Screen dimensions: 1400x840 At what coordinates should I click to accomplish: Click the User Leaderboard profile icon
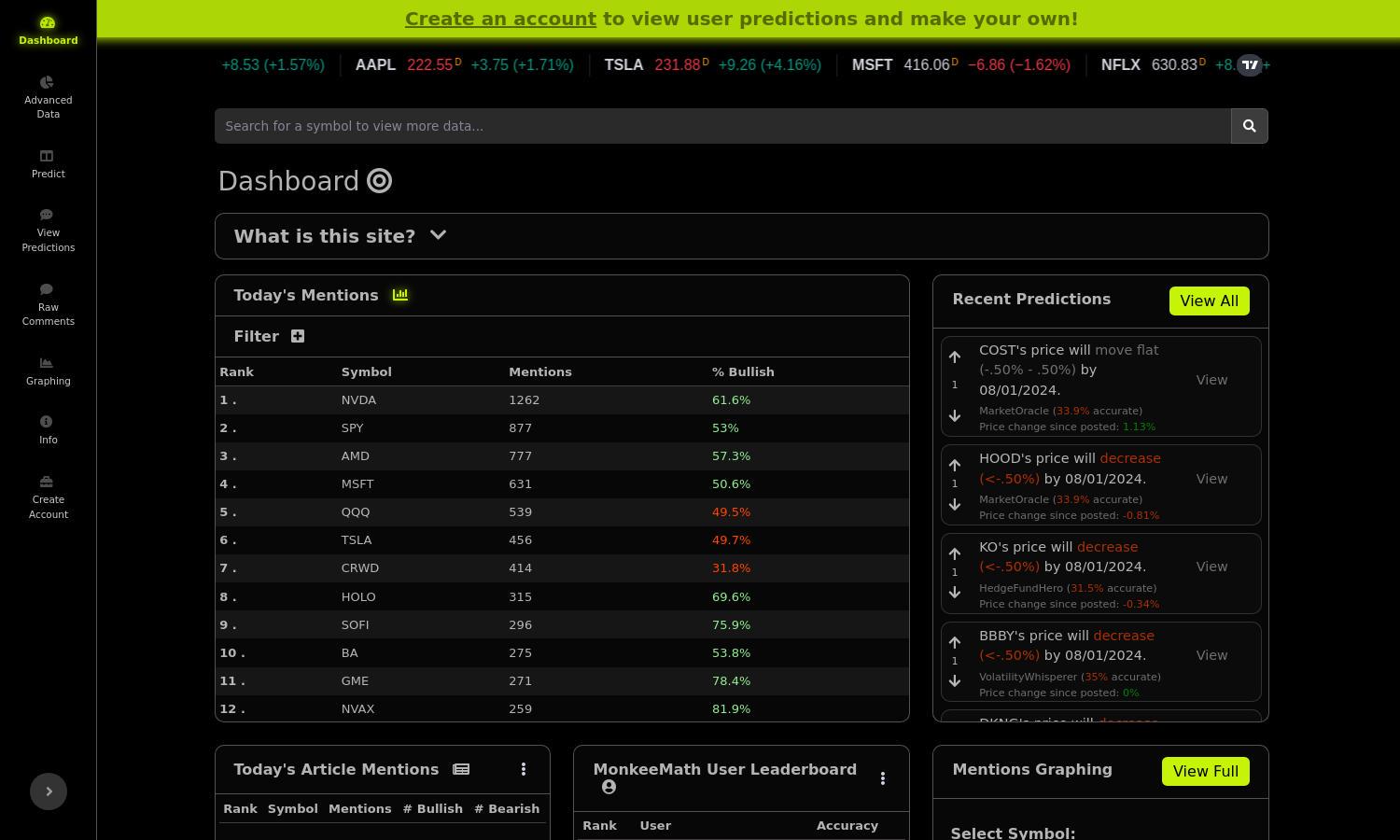pos(609,787)
